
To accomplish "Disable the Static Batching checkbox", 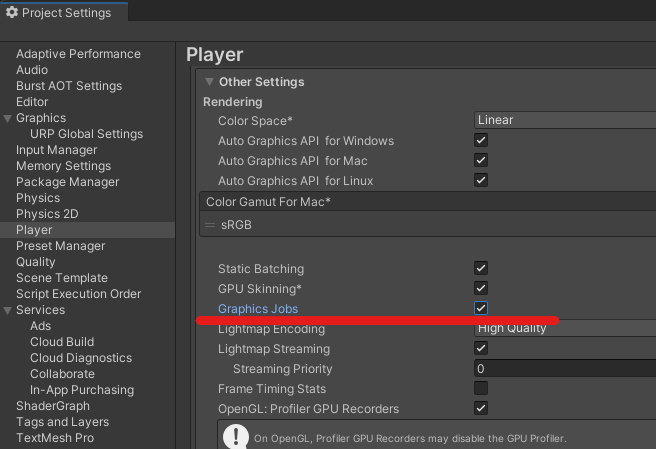I will point(481,268).
